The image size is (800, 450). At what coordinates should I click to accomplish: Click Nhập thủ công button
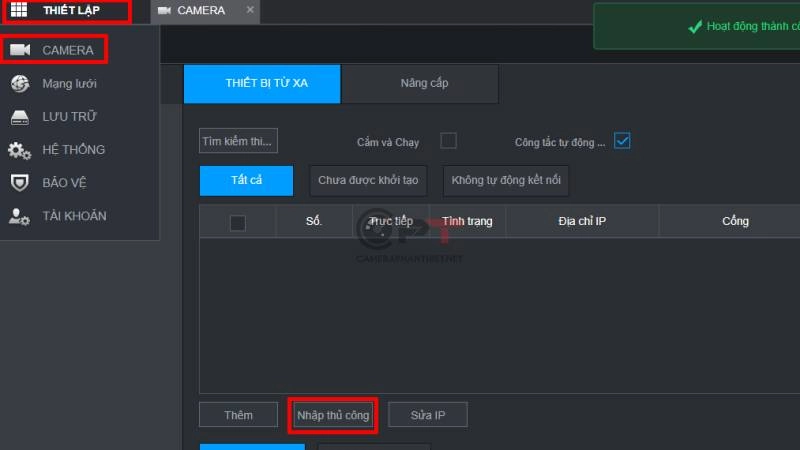point(333,415)
